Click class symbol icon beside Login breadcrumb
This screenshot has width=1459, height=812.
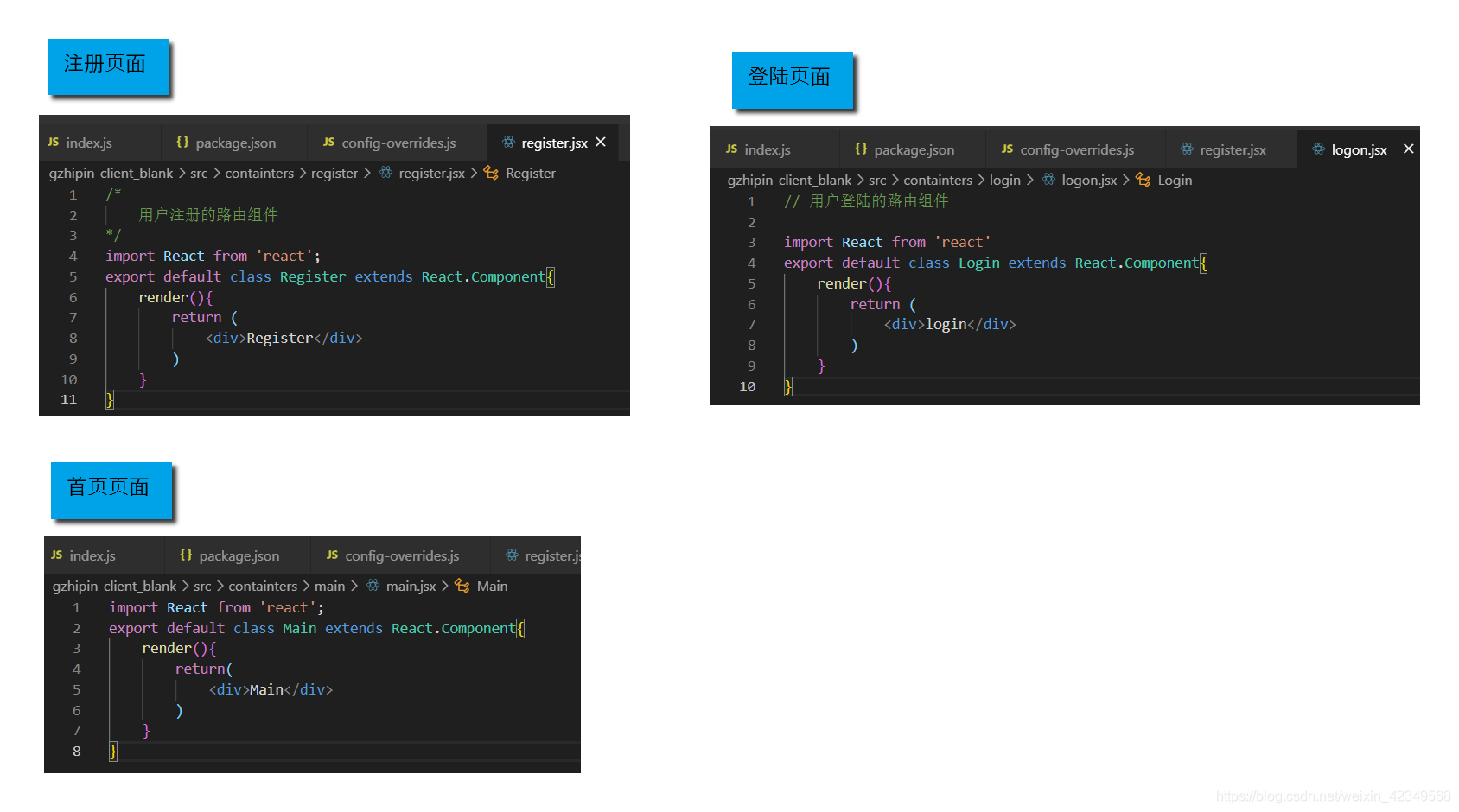[1143, 180]
